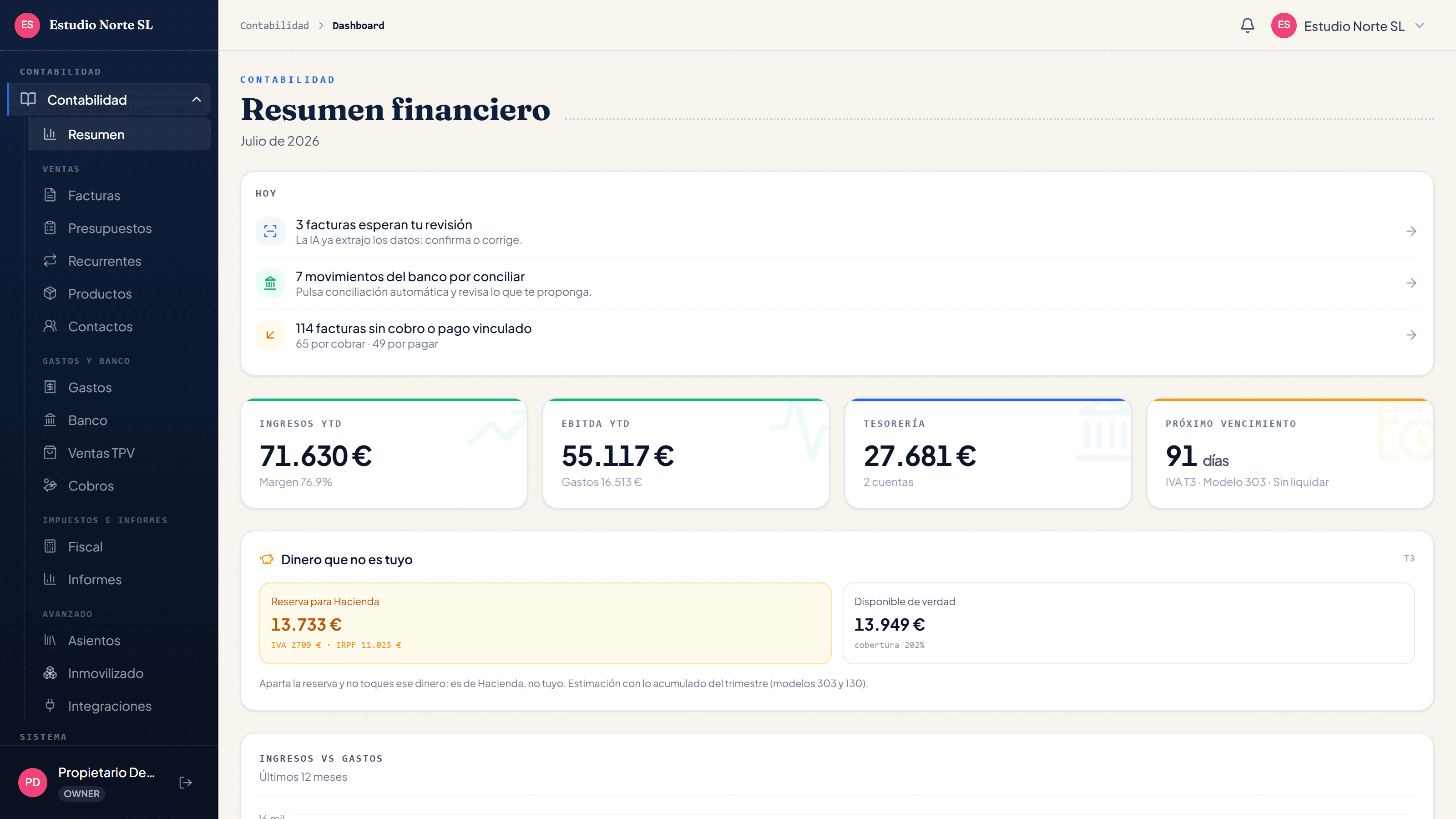Click the arrow on 3 facturas esperan row
Viewport: 1456px width, 819px height.
click(x=1411, y=231)
